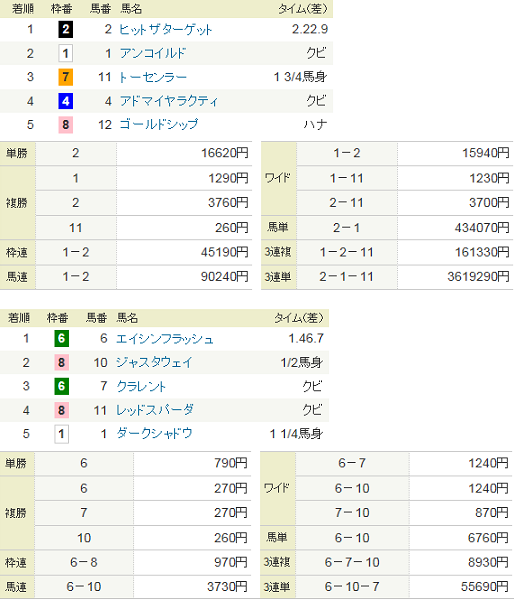Select the 馬単 payout 6760円 cell
The image size is (515, 600).
[460, 538]
